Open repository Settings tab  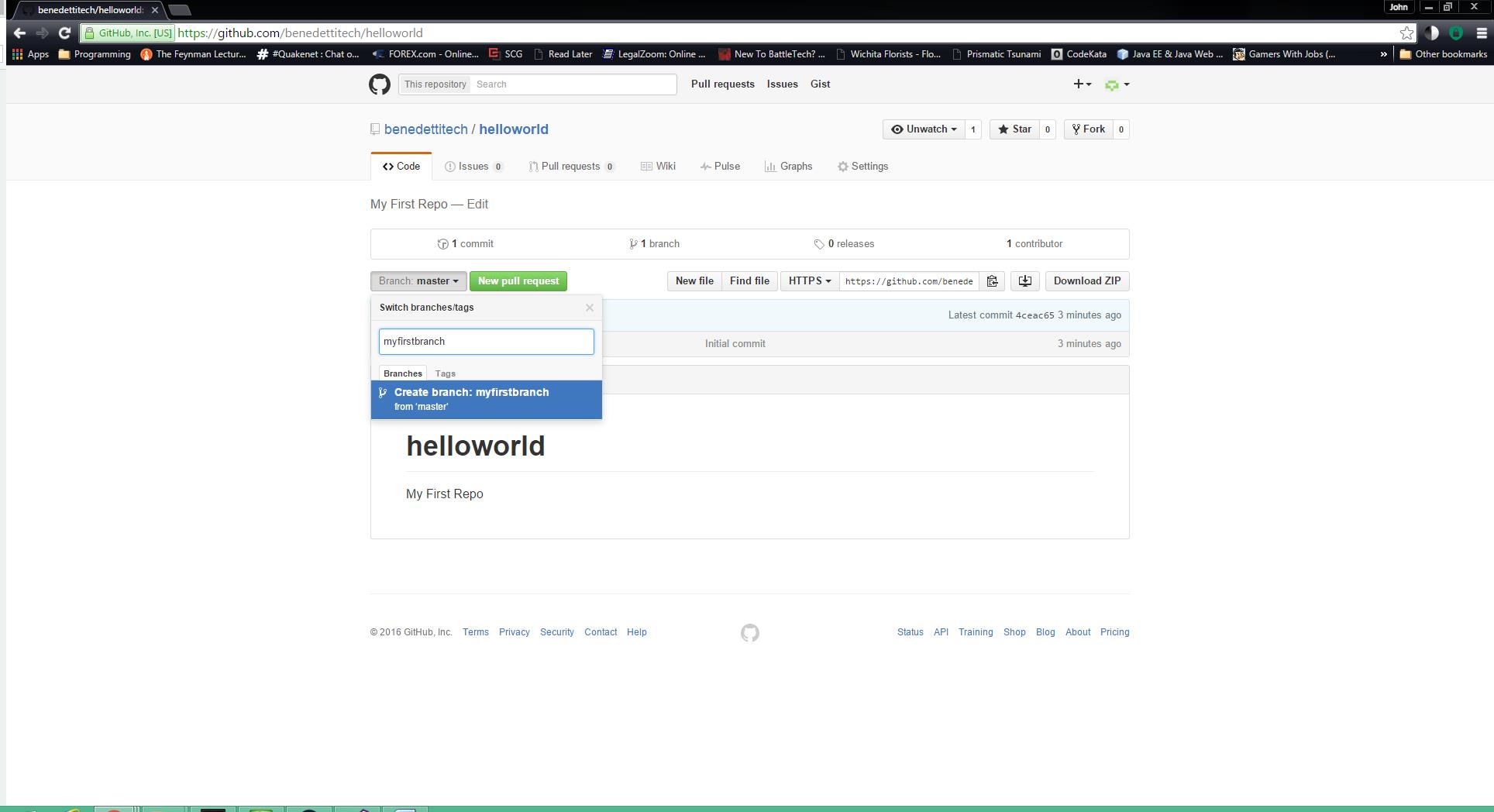[862, 167]
